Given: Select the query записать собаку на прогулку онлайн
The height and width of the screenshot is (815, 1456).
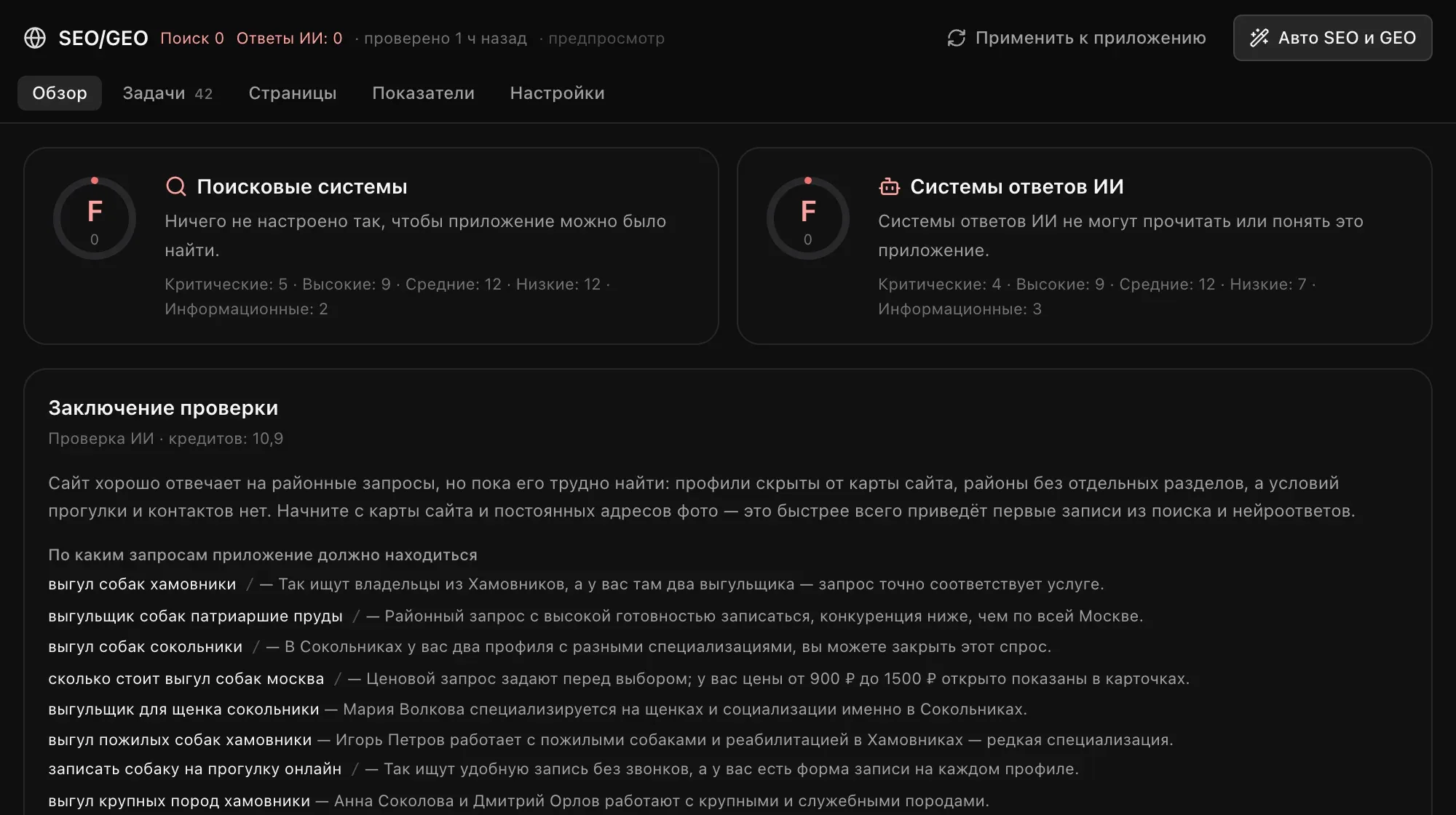Looking at the screenshot, I should coord(194,769).
